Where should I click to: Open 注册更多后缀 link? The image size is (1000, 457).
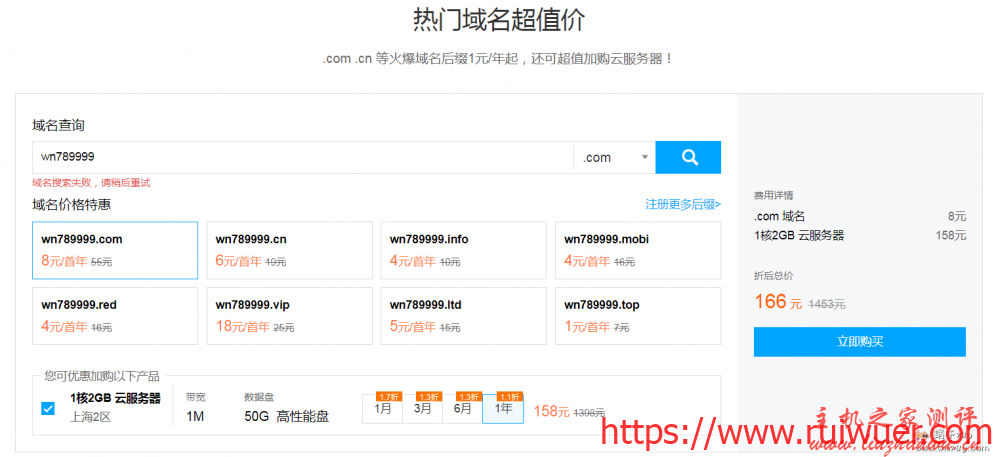(x=682, y=204)
